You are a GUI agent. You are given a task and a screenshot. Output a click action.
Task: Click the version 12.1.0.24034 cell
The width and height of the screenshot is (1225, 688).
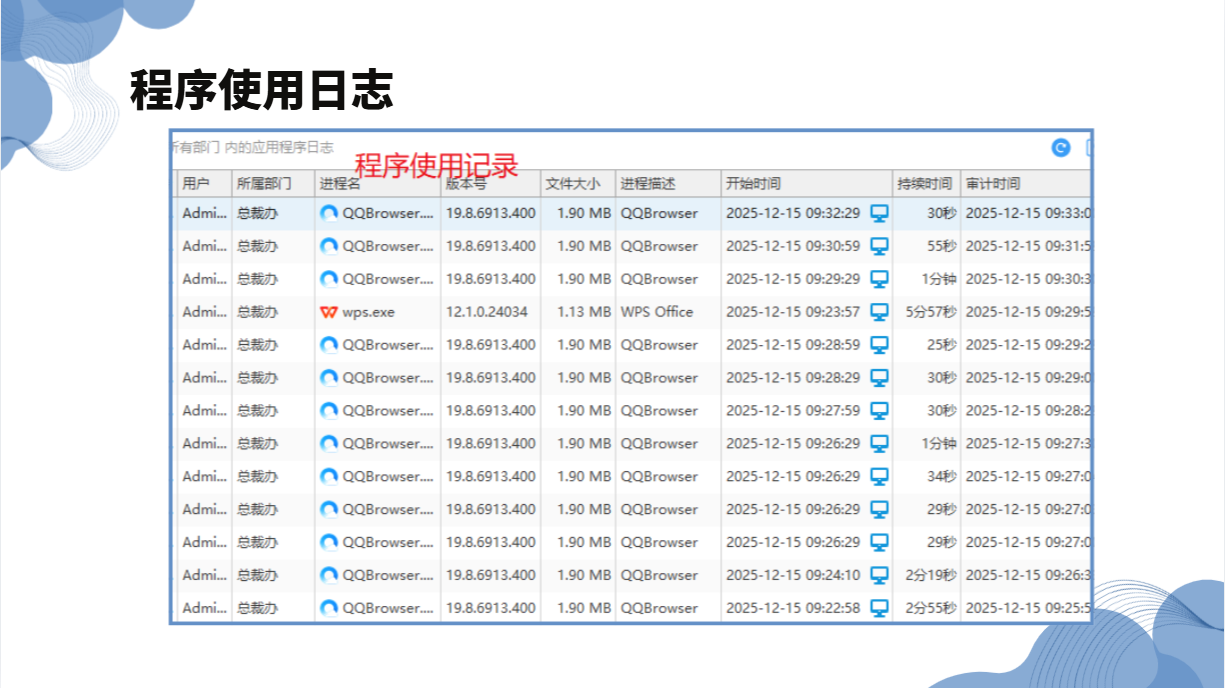tap(487, 312)
